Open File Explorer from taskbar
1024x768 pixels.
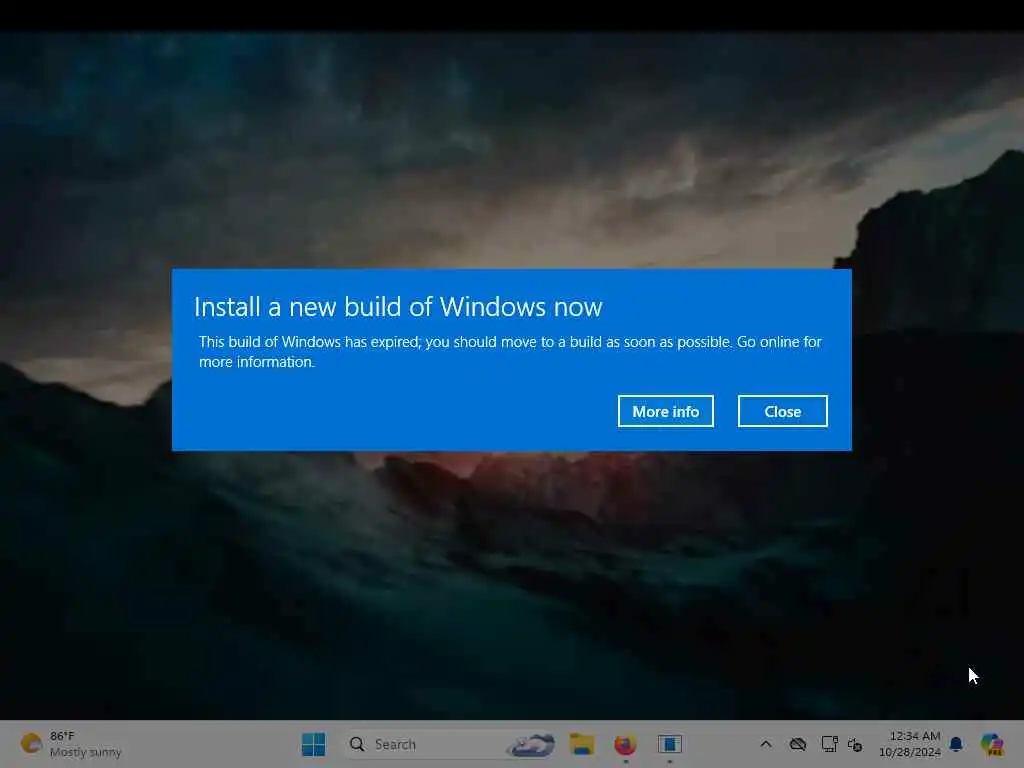point(581,744)
